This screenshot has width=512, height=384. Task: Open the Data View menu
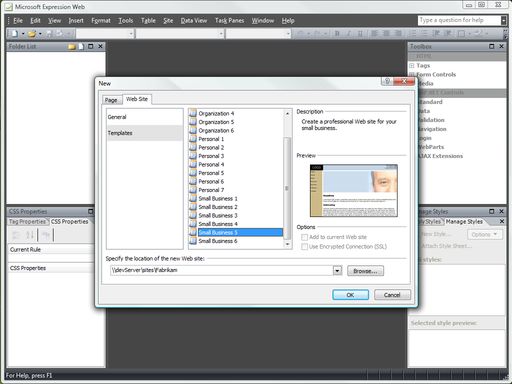(194, 21)
